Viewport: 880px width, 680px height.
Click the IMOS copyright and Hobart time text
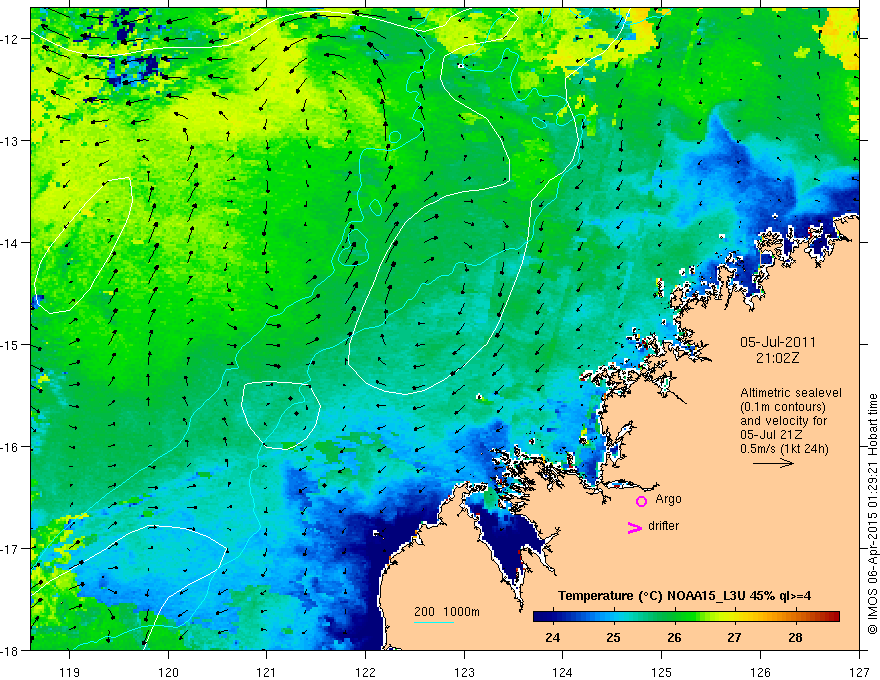point(872,514)
